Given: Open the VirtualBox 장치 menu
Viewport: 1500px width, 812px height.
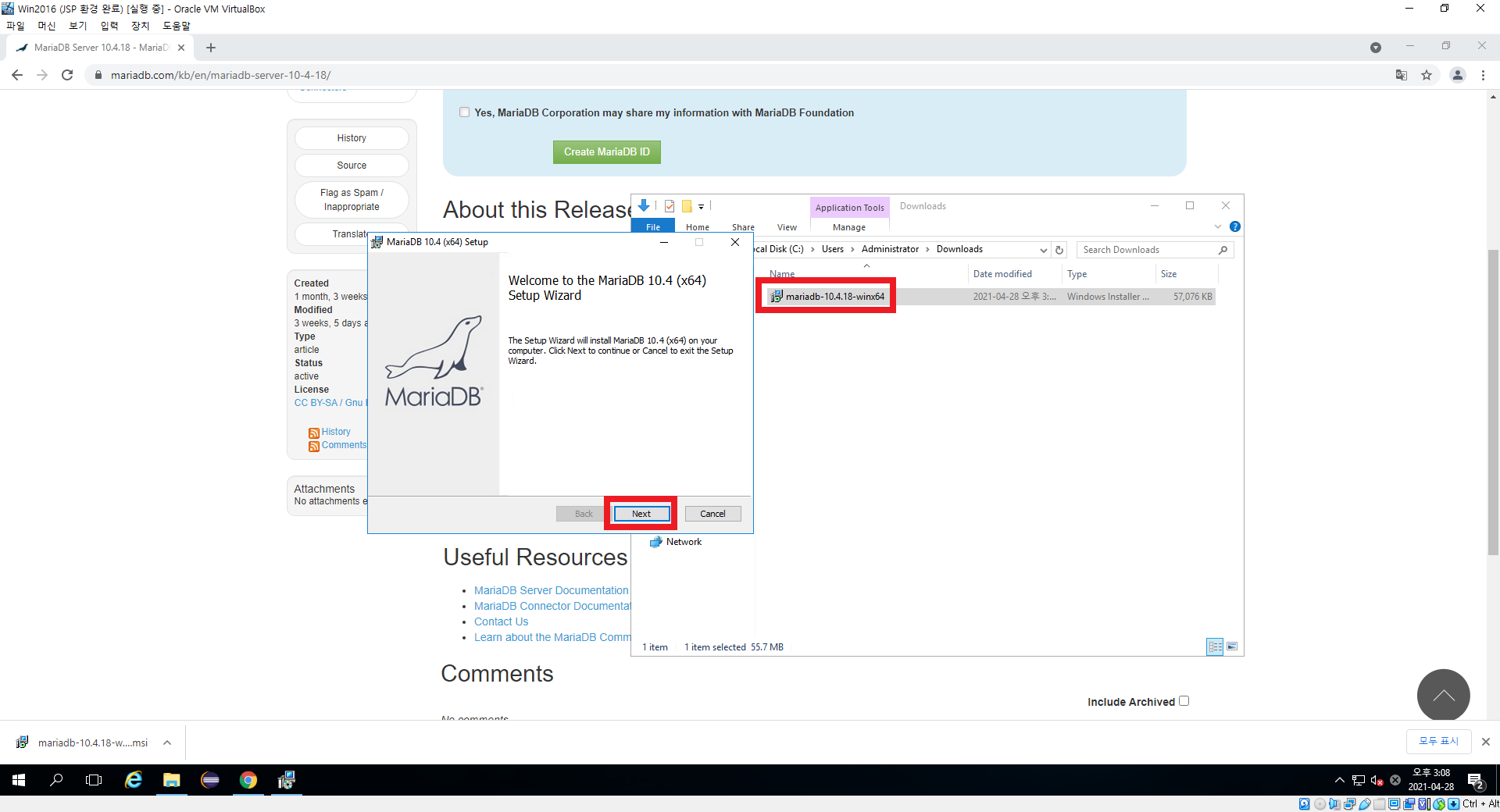Looking at the screenshot, I should point(140,26).
